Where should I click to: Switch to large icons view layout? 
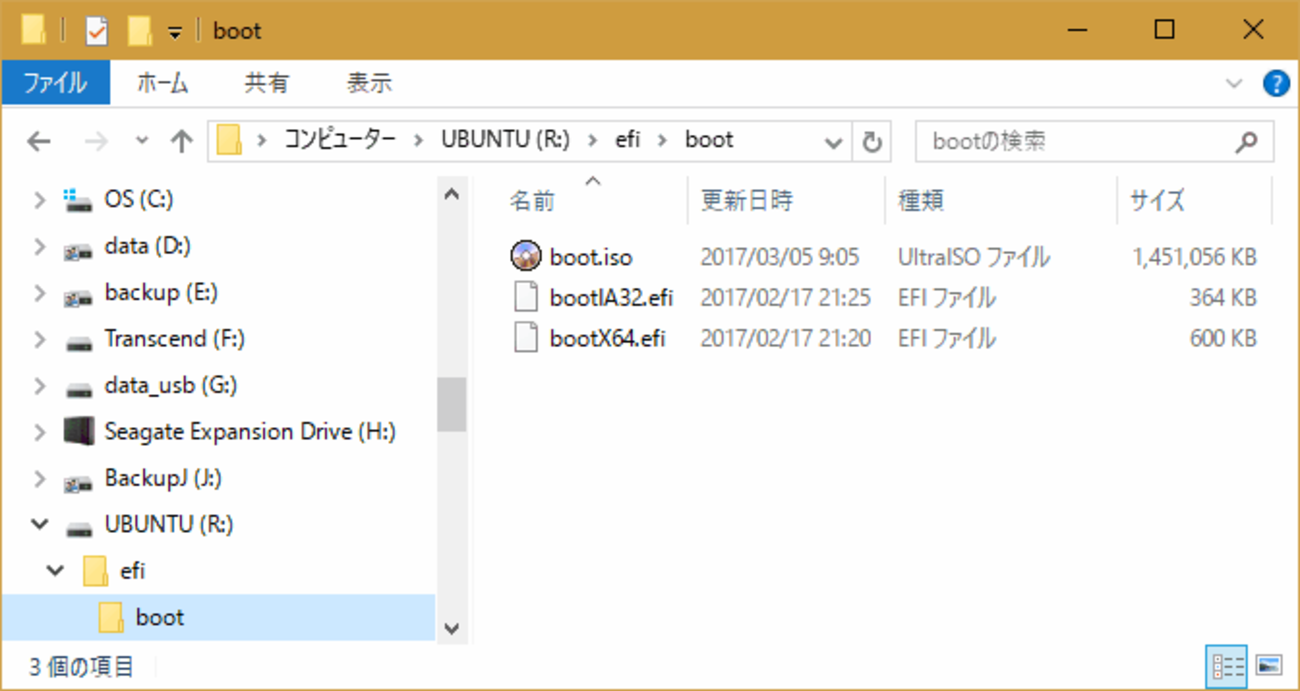[1268, 665]
